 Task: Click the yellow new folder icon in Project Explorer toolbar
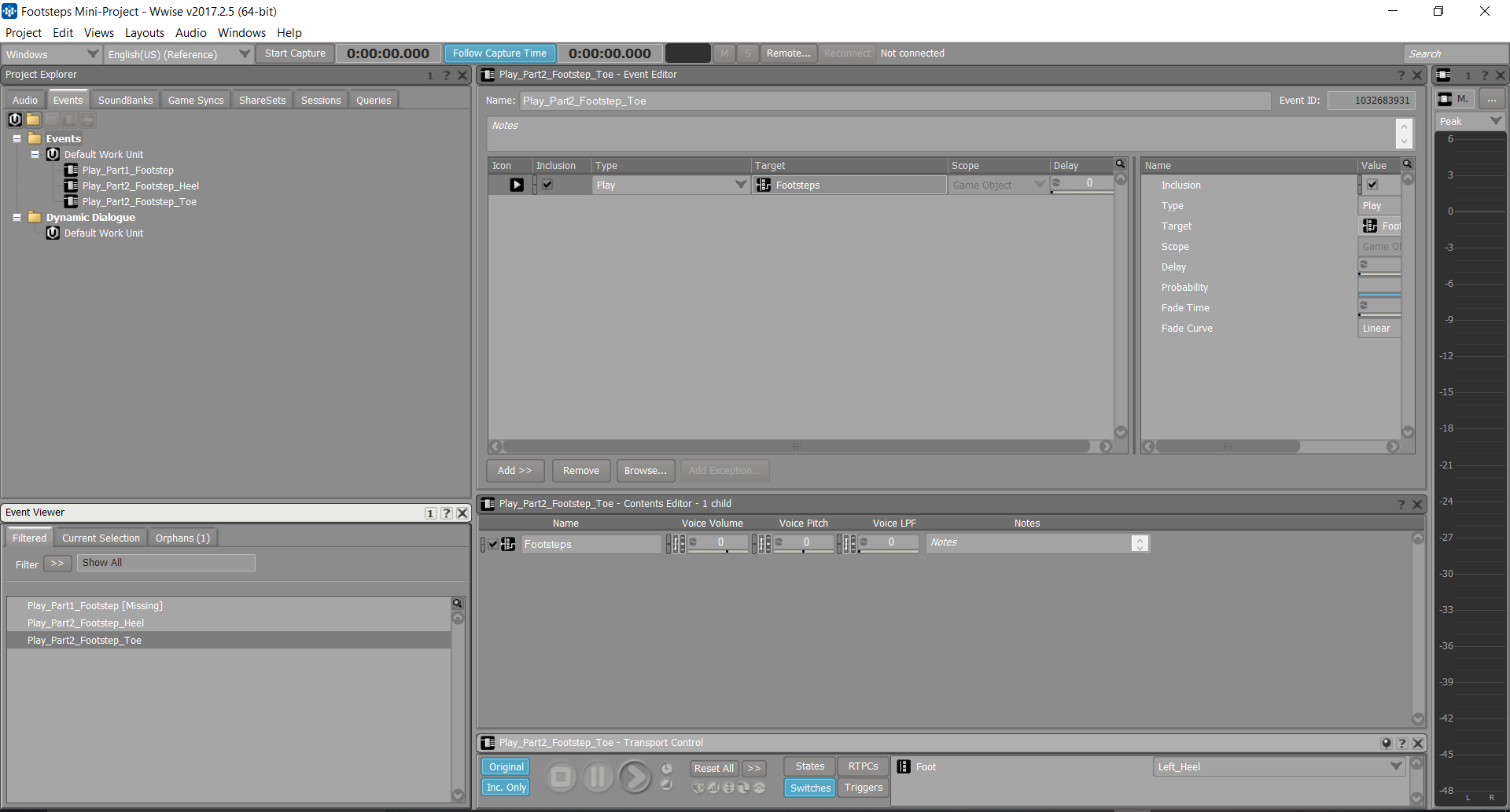[33, 119]
